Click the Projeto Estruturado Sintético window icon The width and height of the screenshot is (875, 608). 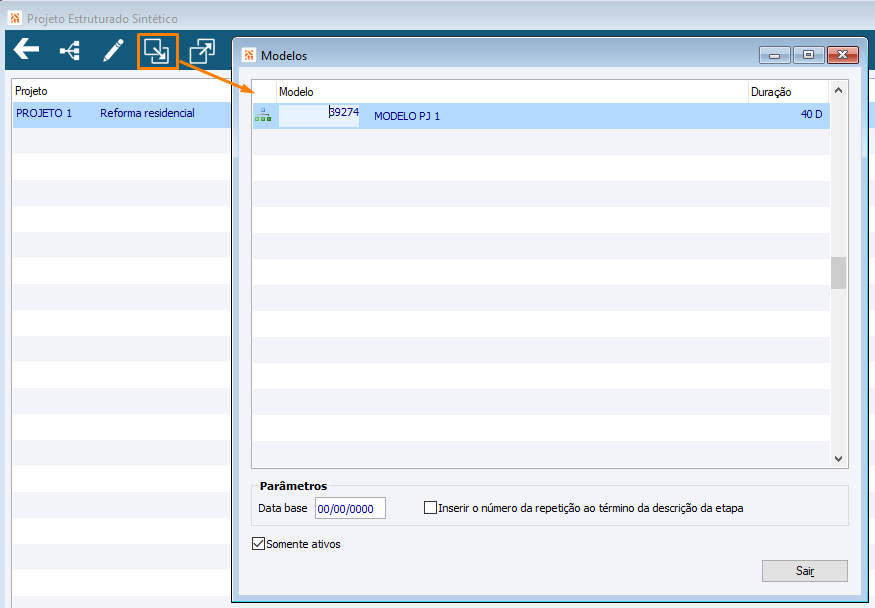15,18
